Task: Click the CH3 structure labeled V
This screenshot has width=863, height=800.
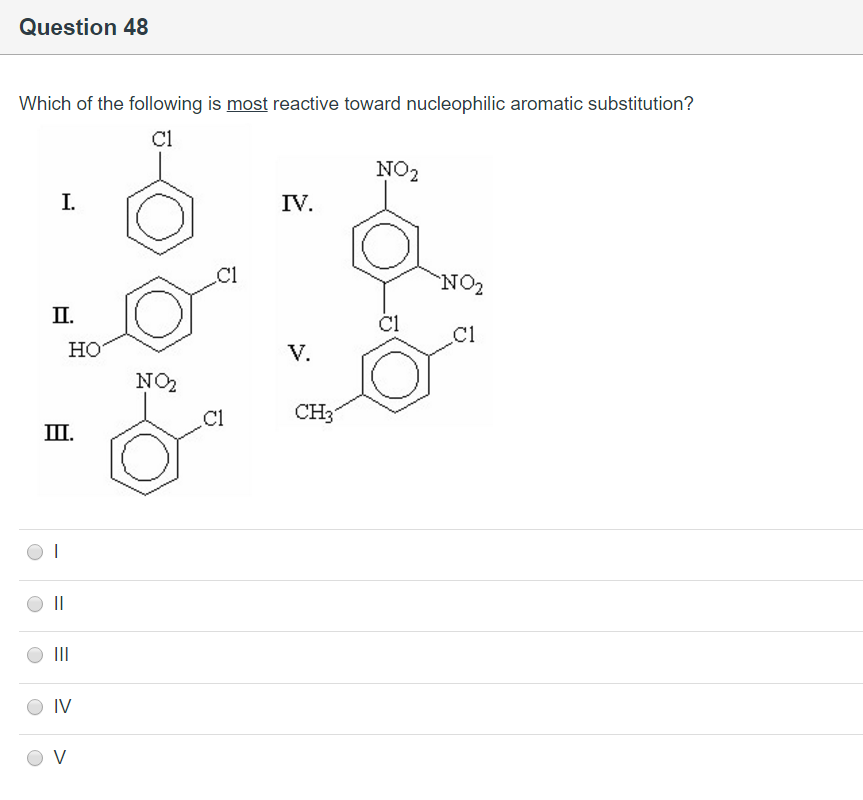Action: point(393,377)
